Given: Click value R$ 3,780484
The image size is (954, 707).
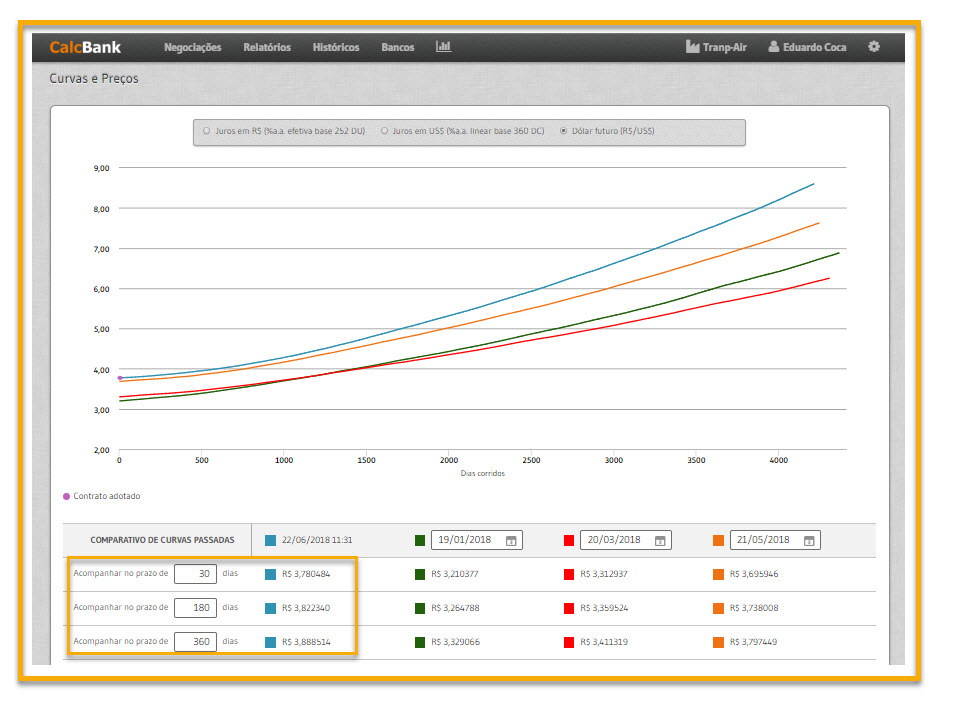Looking at the screenshot, I should tap(306, 574).
